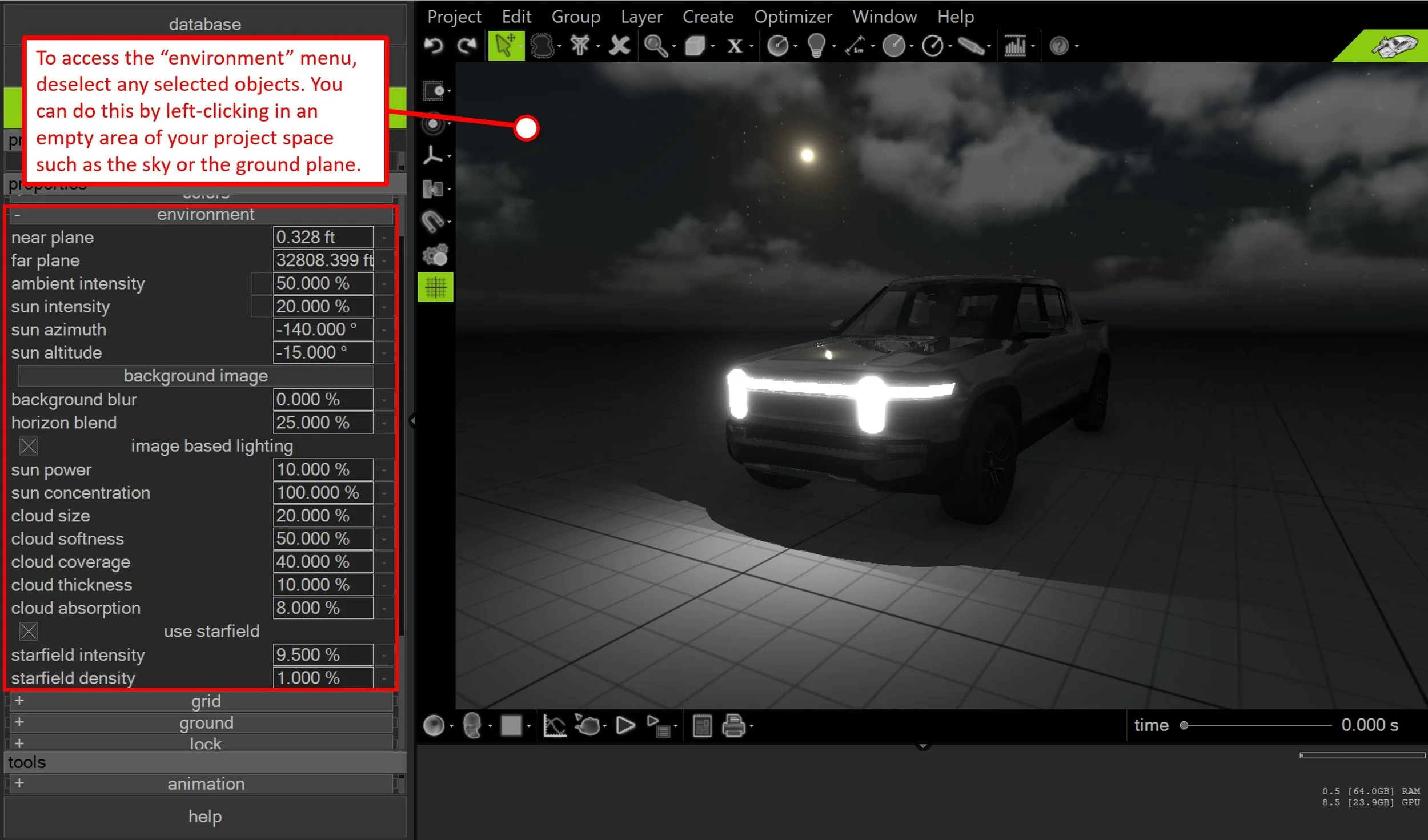Open the Optimizer menu

(x=792, y=17)
